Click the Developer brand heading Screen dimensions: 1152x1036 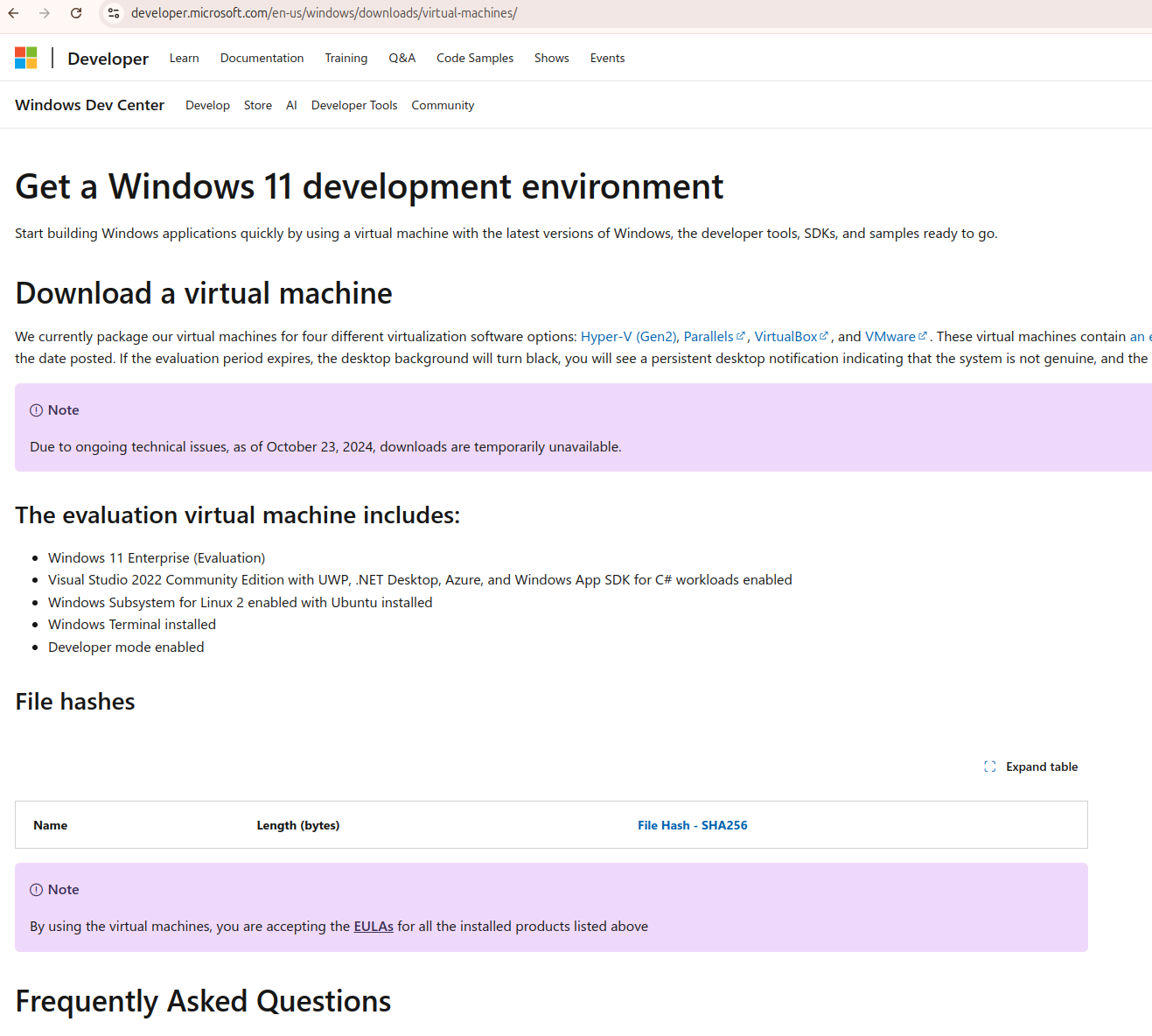[108, 59]
